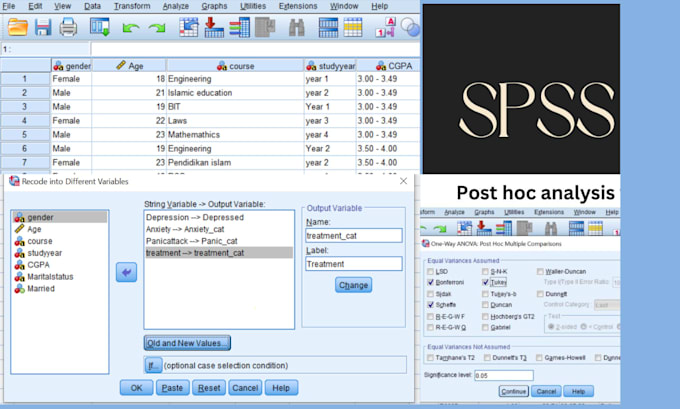Image resolution: width=680 pixels, height=409 pixels.
Task: Open the Analyze menu in main window
Action: point(176,6)
